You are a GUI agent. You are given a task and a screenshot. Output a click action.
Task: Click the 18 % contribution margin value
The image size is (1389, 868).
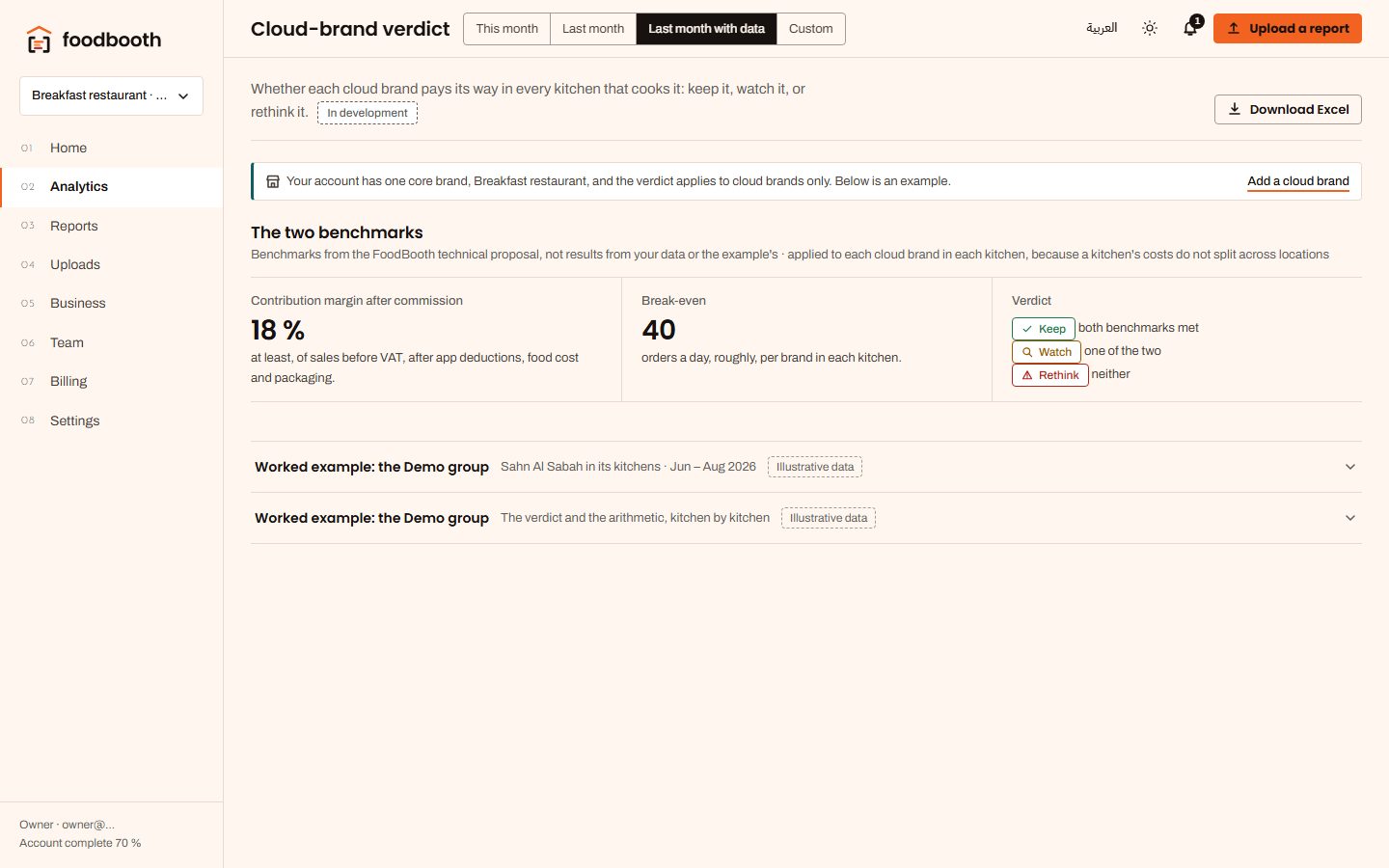(278, 330)
